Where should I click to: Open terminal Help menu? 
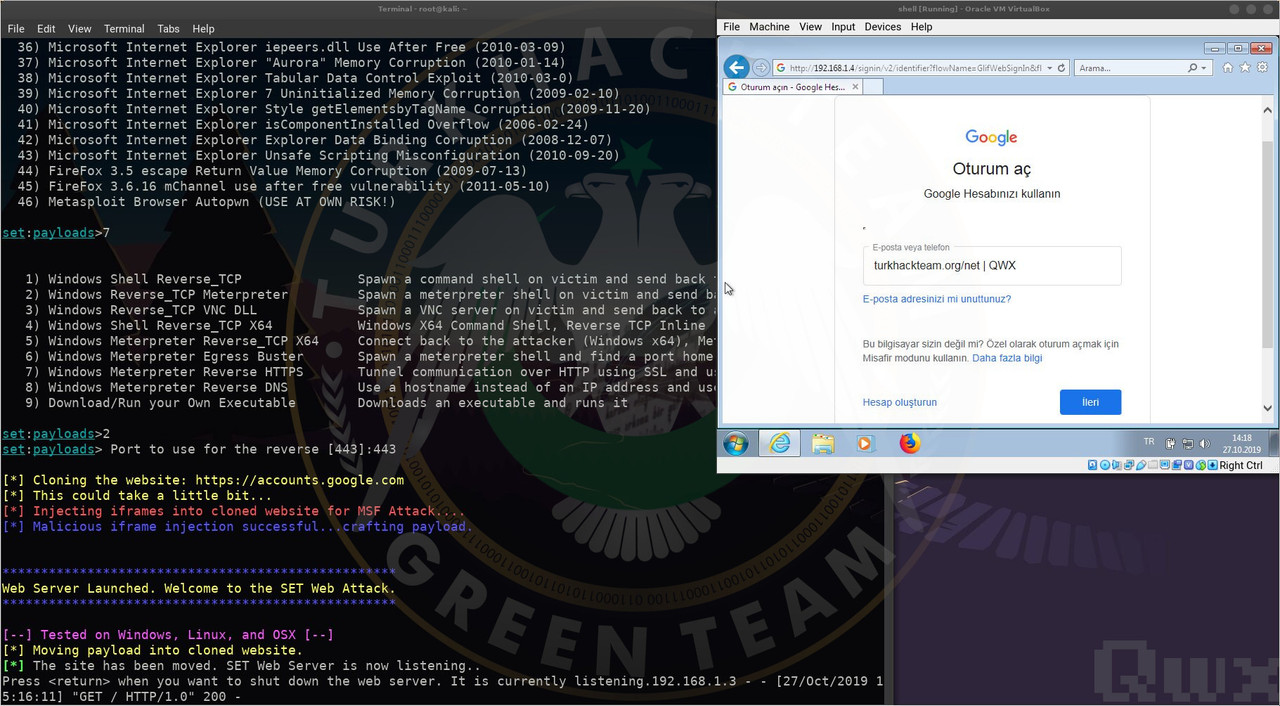[x=203, y=29]
